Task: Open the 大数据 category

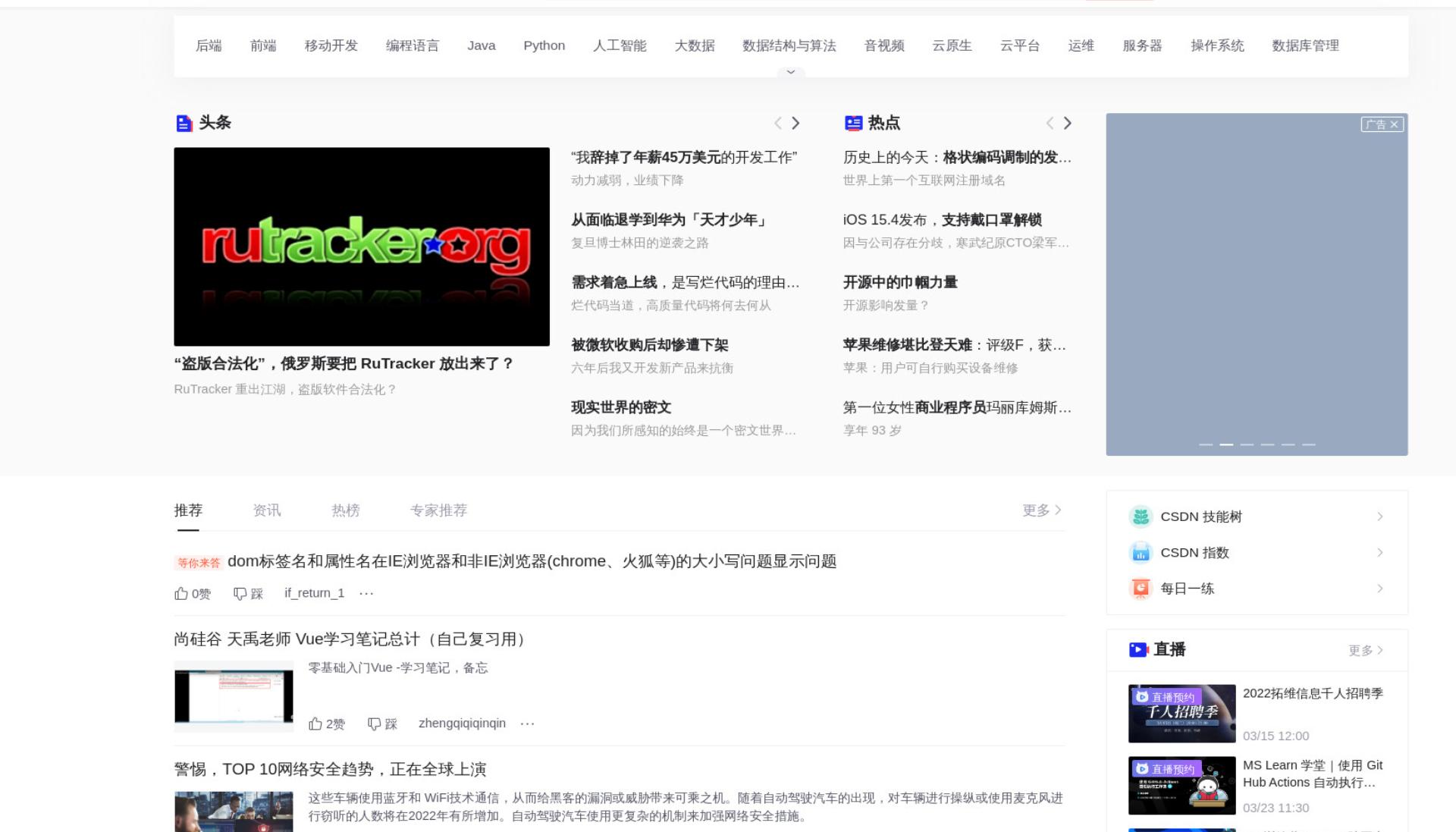Action: 695,46
